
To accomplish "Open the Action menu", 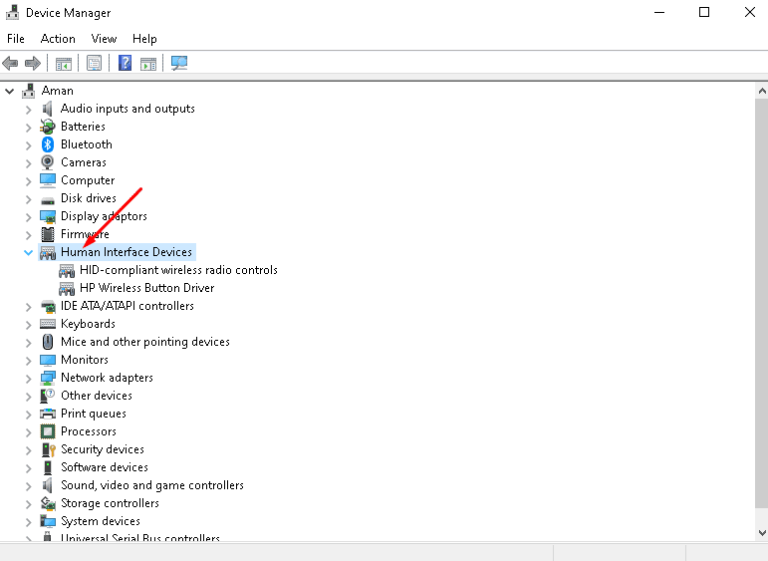I will tap(58, 38).
